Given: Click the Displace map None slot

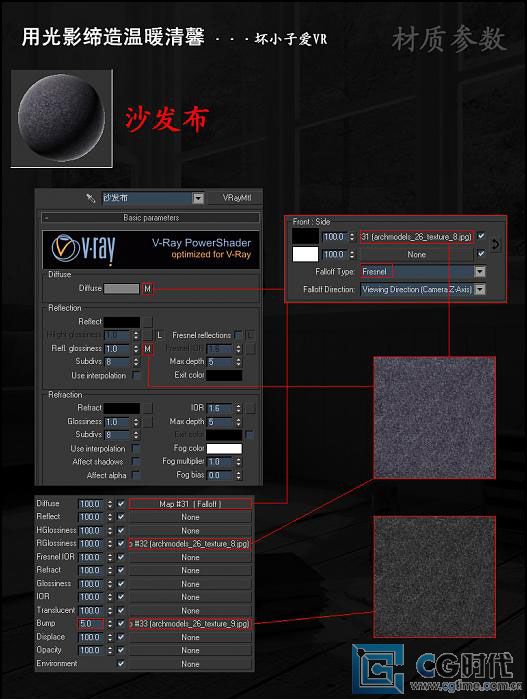Looking at the screenshot, I should (190, 637).
